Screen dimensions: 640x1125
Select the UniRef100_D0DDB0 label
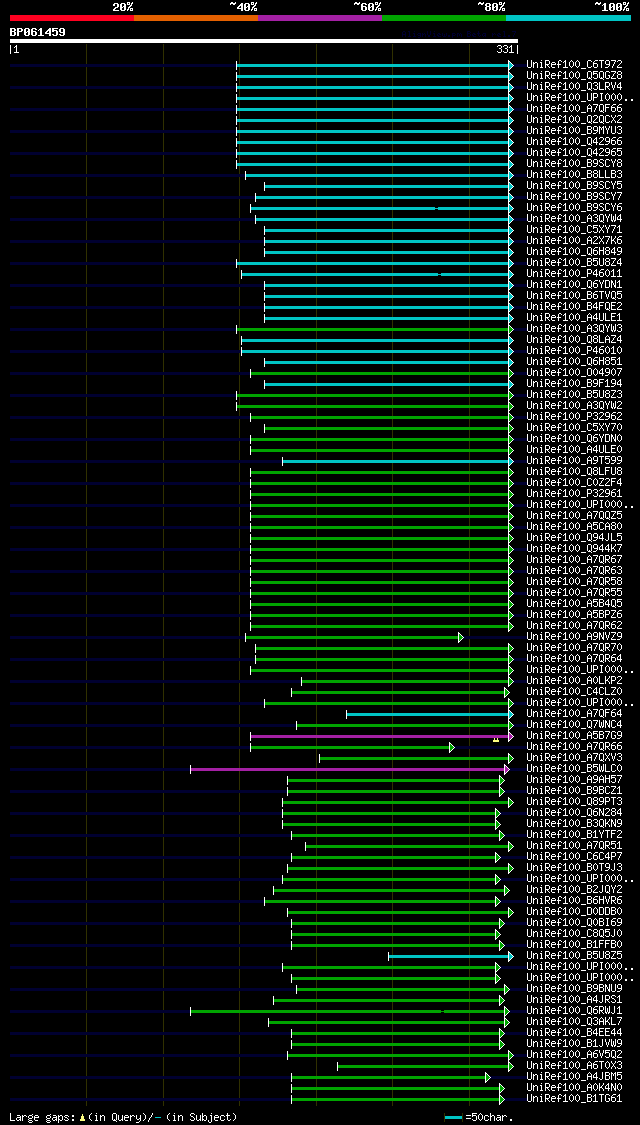coord(574,912)
